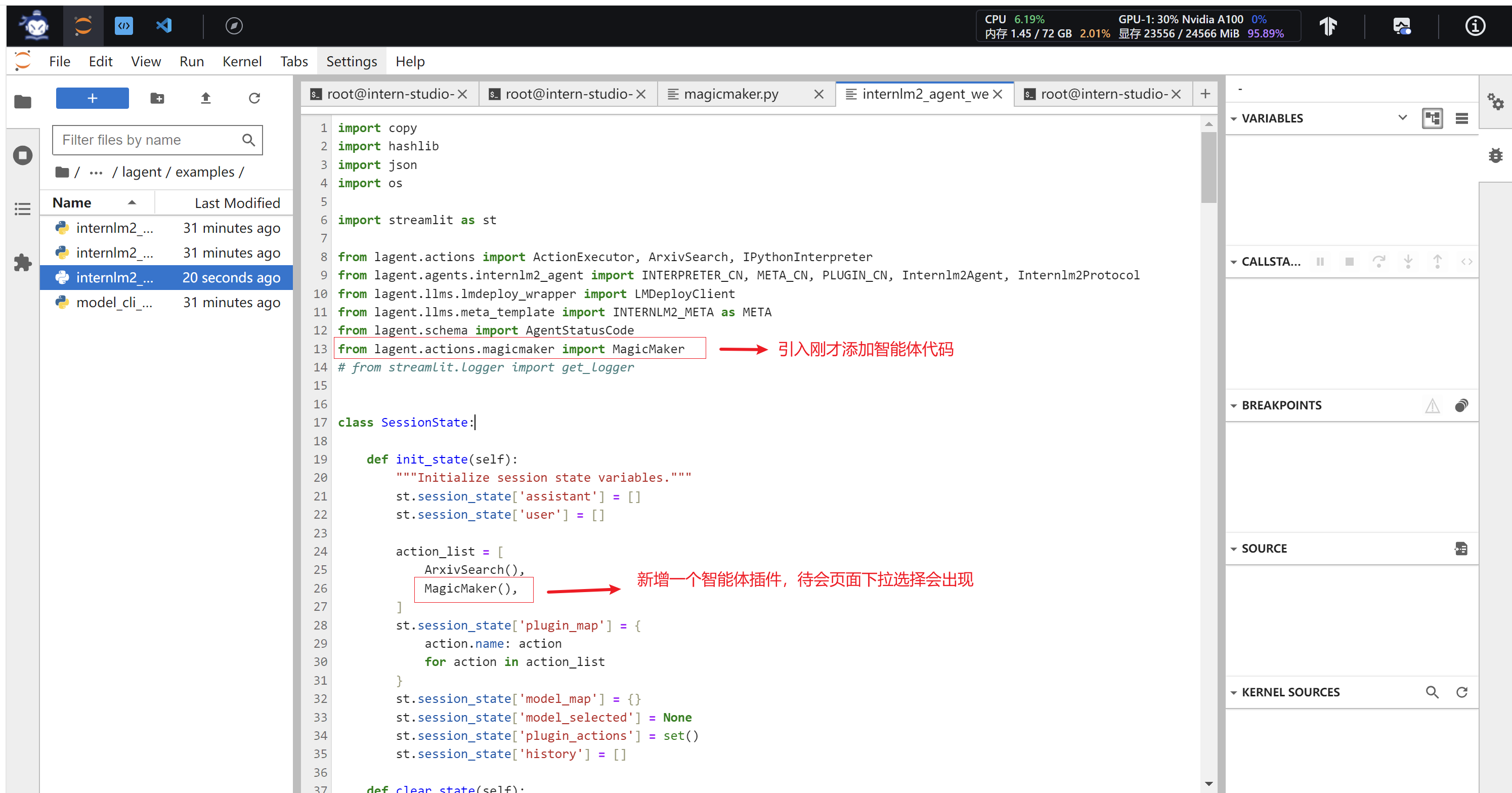Viewport: 1512px width, 793px height.
Task: Toggle pause on exceptions in Breakpoints
Action: pos(1432,405)
